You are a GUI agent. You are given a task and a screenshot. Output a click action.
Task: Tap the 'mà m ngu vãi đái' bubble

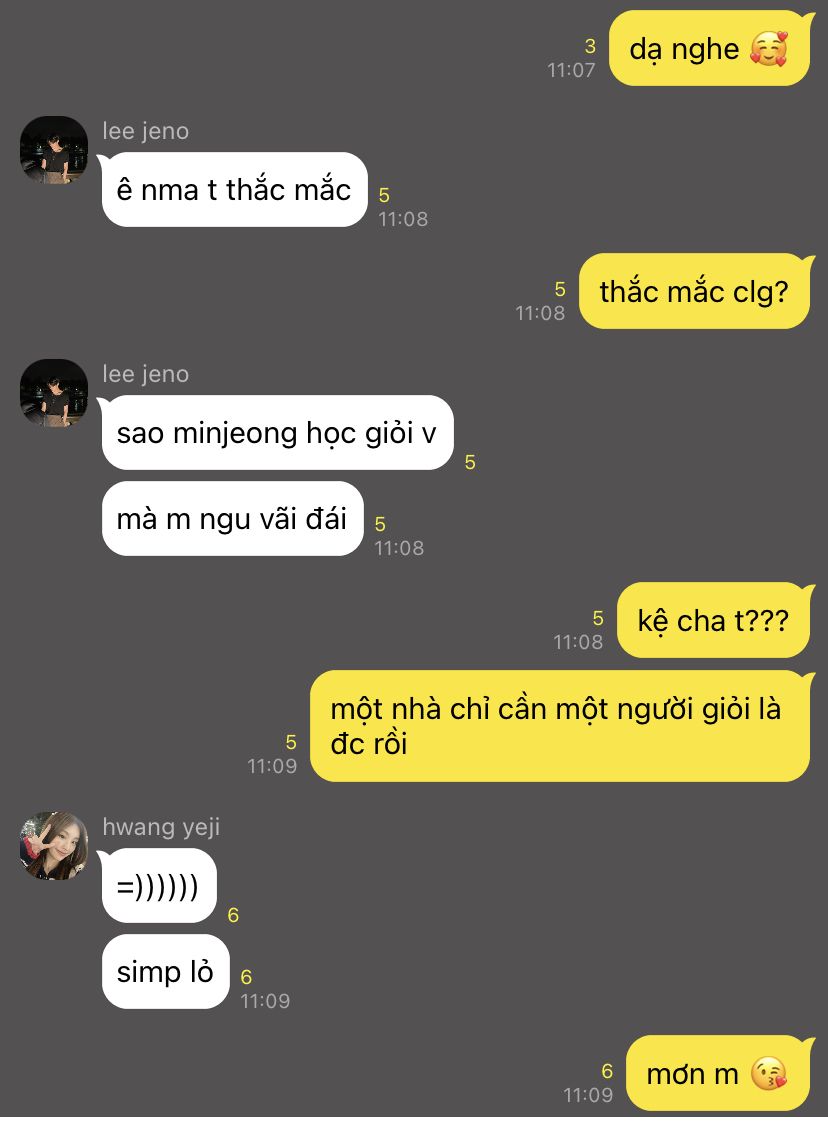(232, 518)
